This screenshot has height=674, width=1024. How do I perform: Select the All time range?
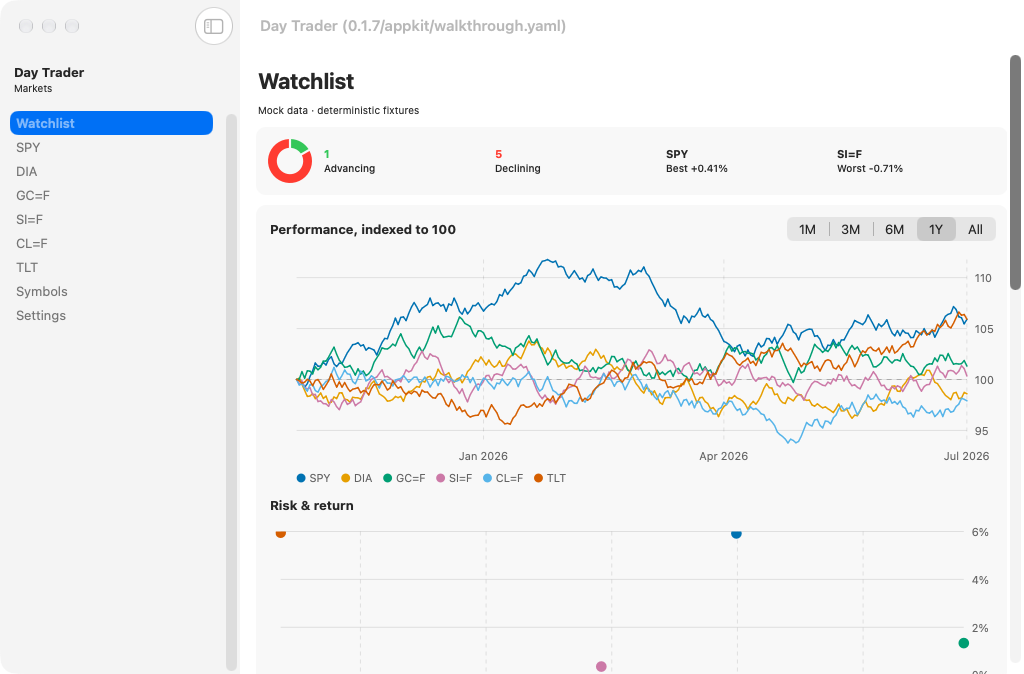(975, 229)
